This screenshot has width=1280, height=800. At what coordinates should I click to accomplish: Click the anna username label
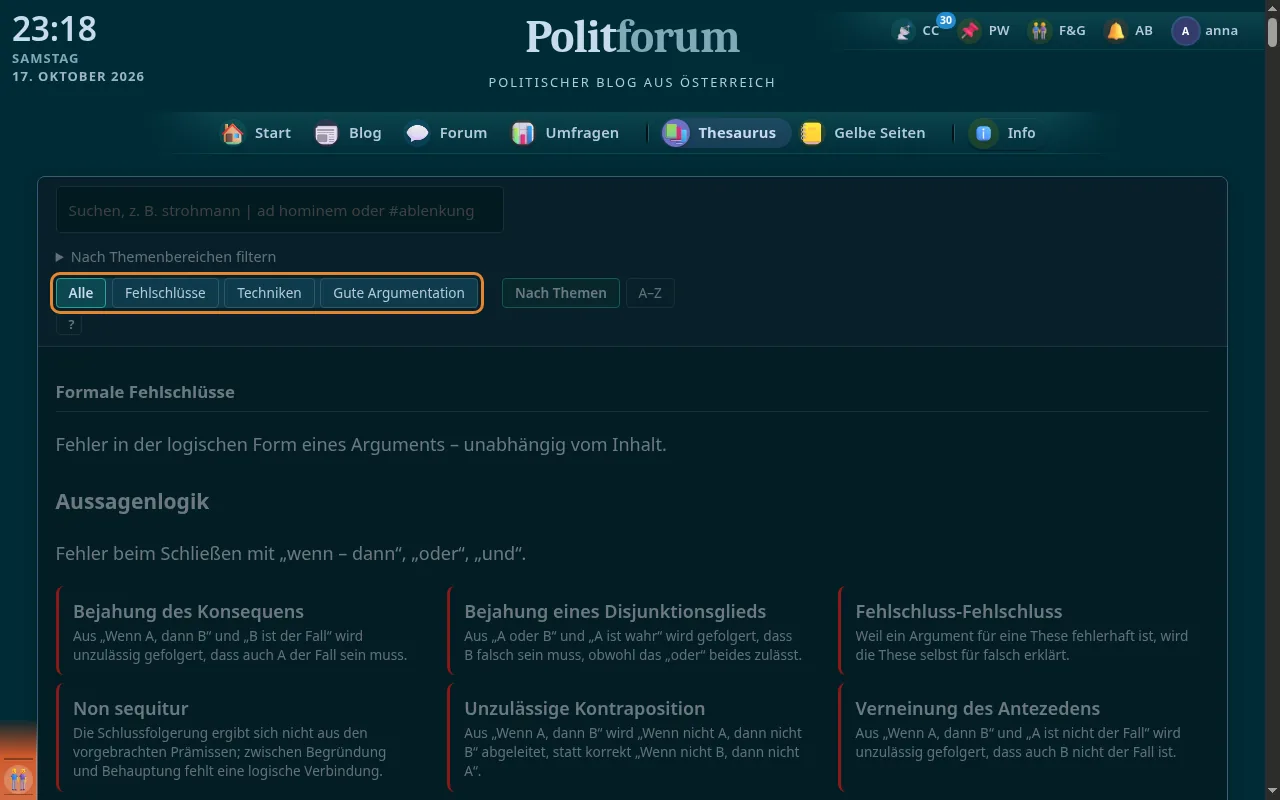[x=1222, y=31]
